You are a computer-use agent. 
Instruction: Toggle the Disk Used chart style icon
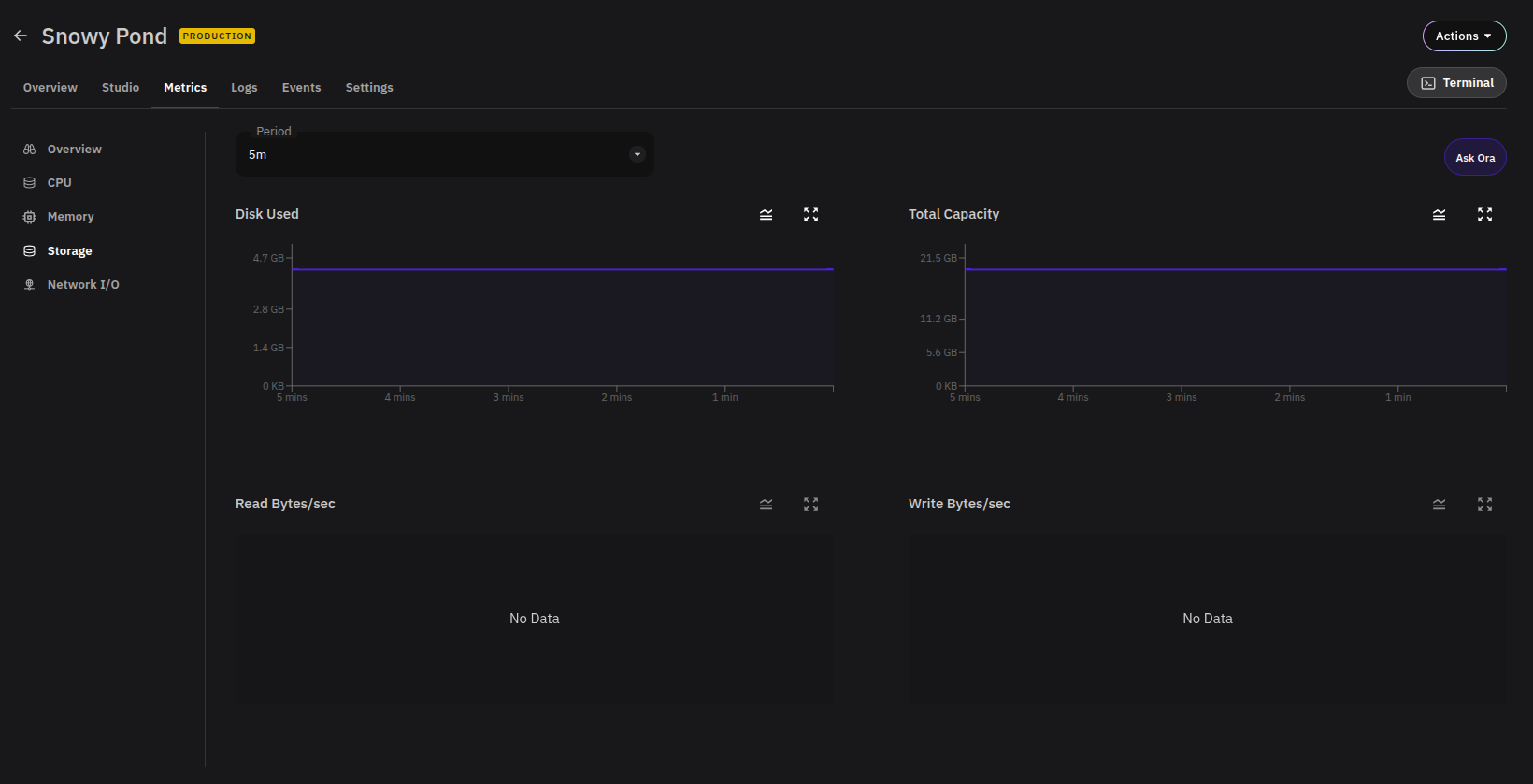[x=766, y=215]
